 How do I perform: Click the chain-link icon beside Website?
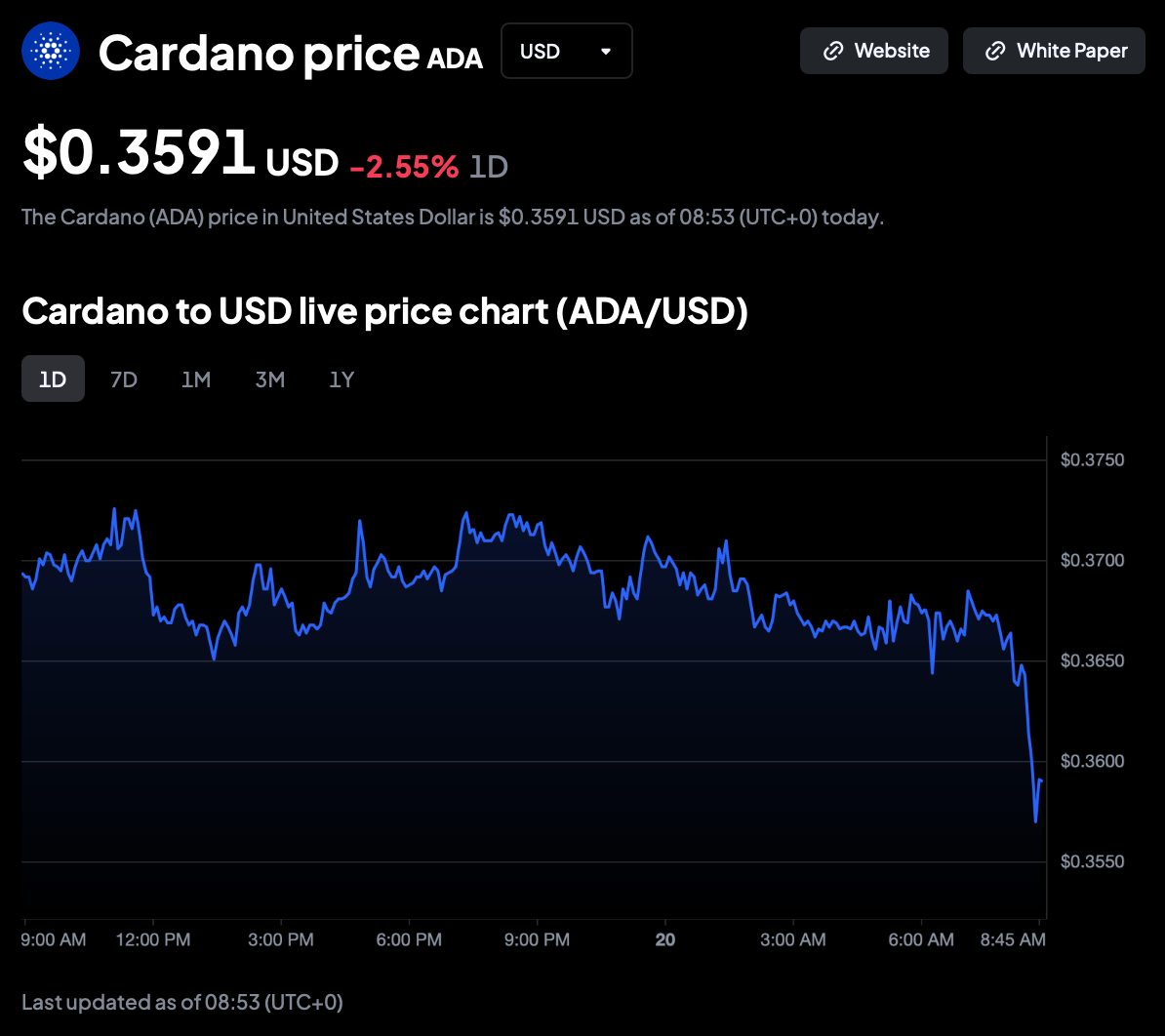[x=833, y=51]
